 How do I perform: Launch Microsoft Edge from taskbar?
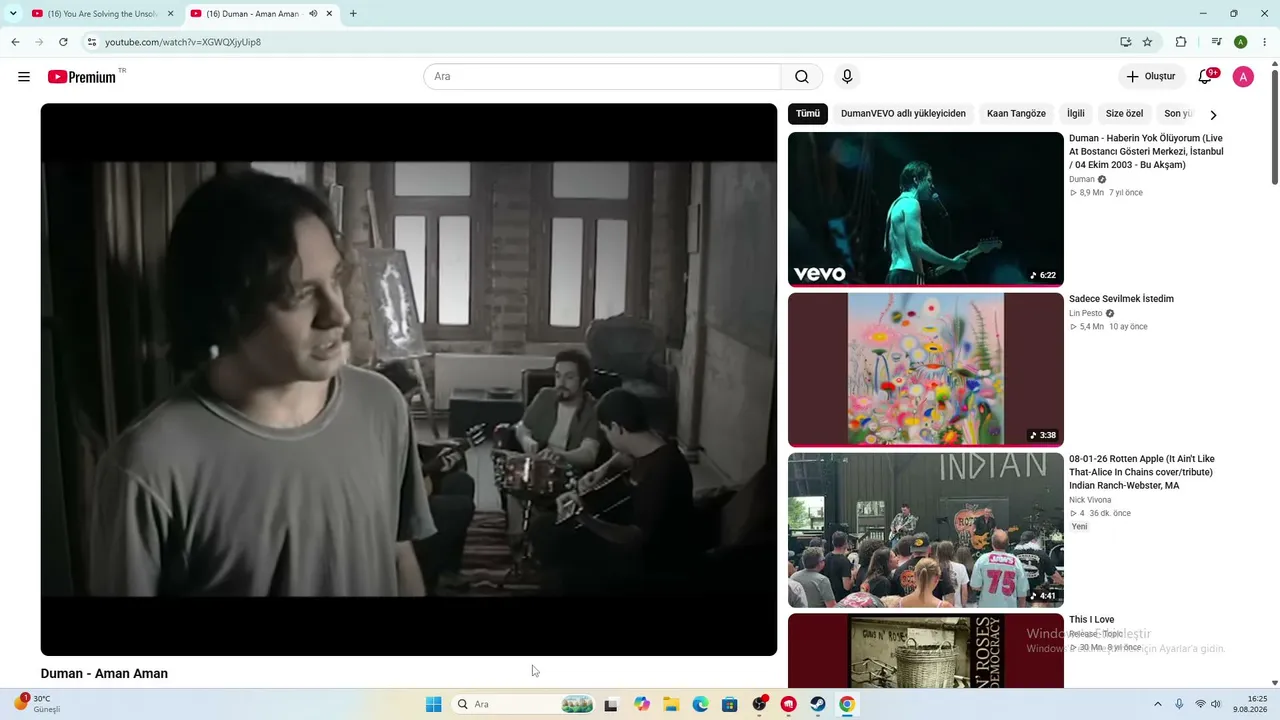[x=700, y=704]
